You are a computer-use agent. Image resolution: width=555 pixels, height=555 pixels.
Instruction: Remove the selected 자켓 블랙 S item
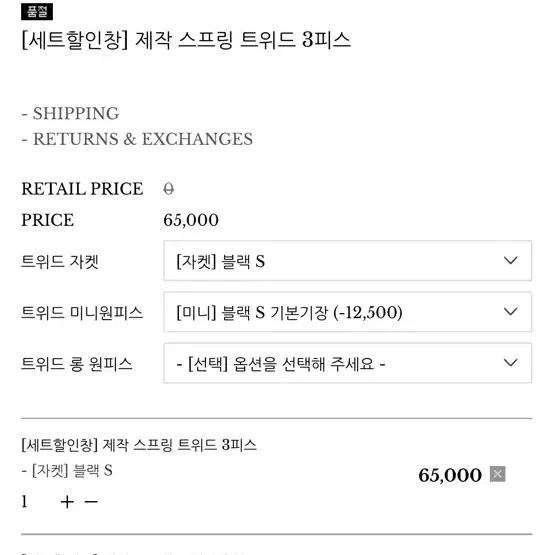coord(497,474)
